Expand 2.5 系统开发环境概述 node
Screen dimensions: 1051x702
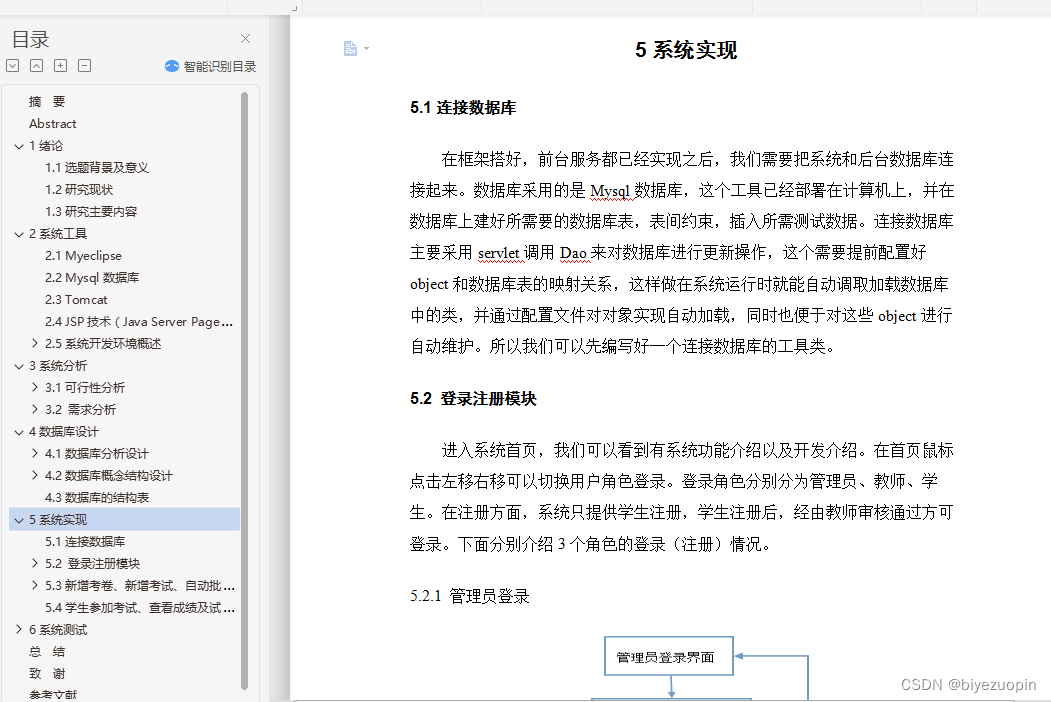[35, 343]
